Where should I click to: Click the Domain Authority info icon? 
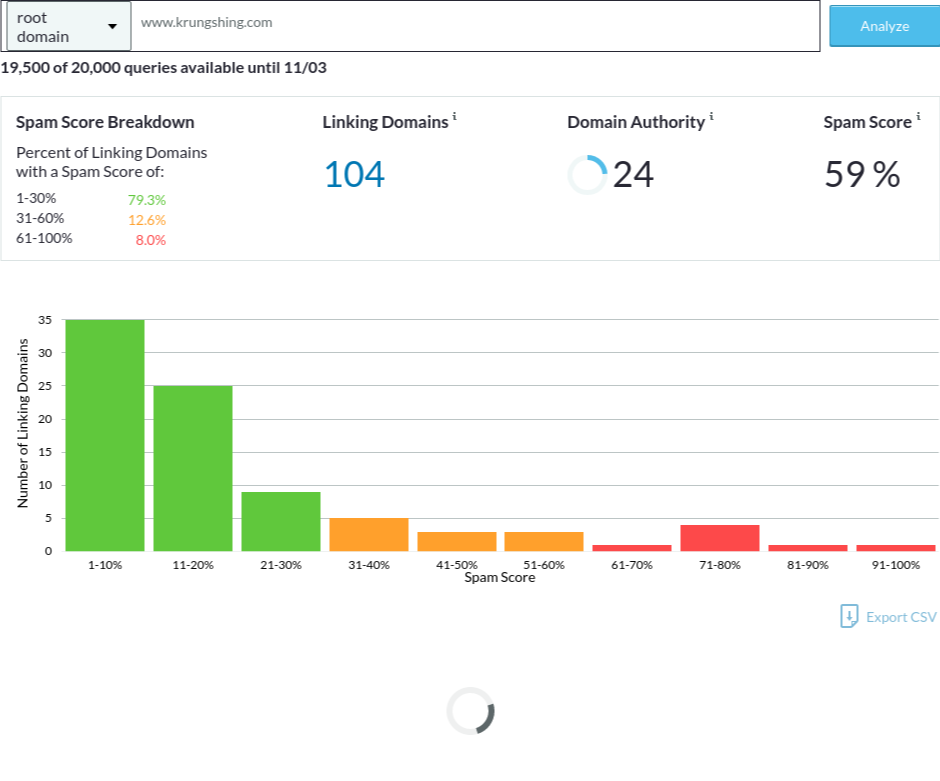712,117
